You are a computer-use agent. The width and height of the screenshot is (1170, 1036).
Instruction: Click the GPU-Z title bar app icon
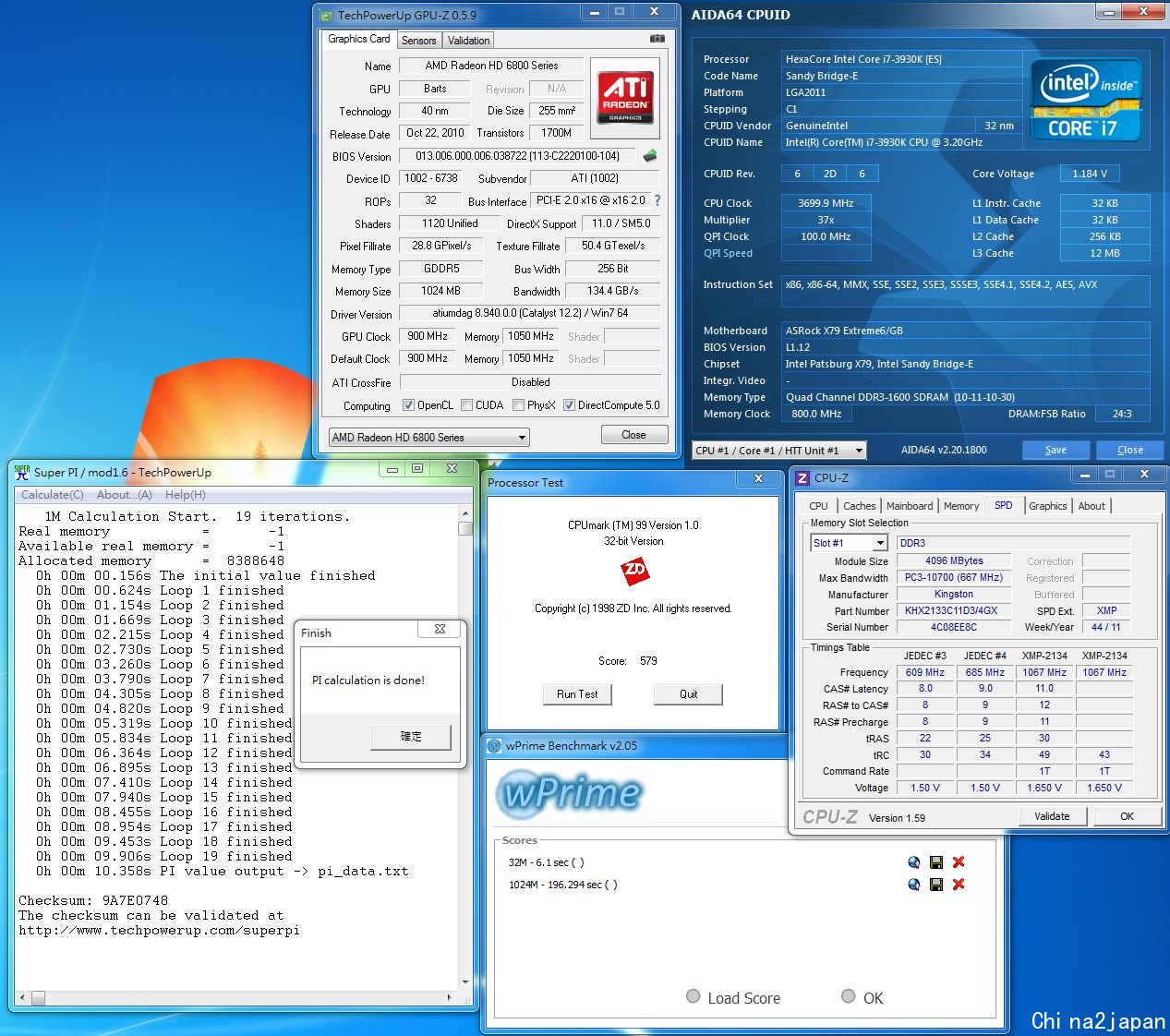325,16
